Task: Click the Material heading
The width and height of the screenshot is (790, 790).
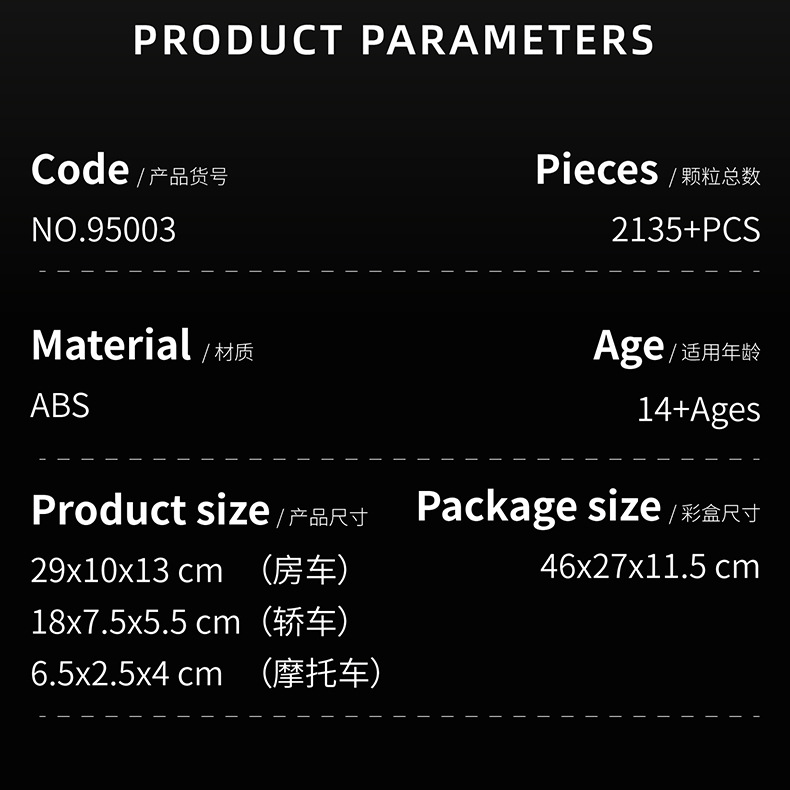Action: coord(111,346)
